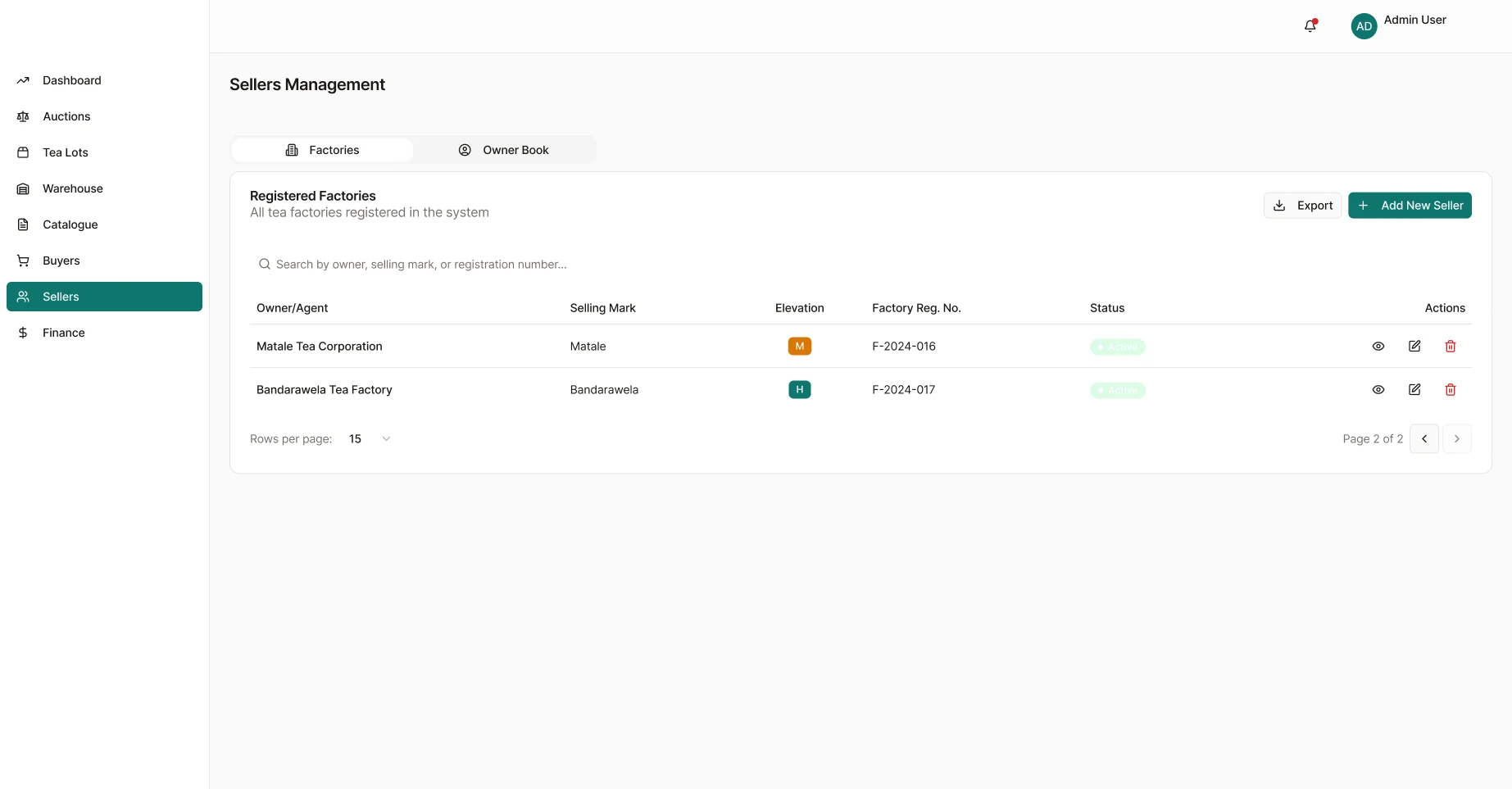This screenshot has height=789, width=1512.
Task: Open Finance in the sidebar
Action: coord(104,333)
